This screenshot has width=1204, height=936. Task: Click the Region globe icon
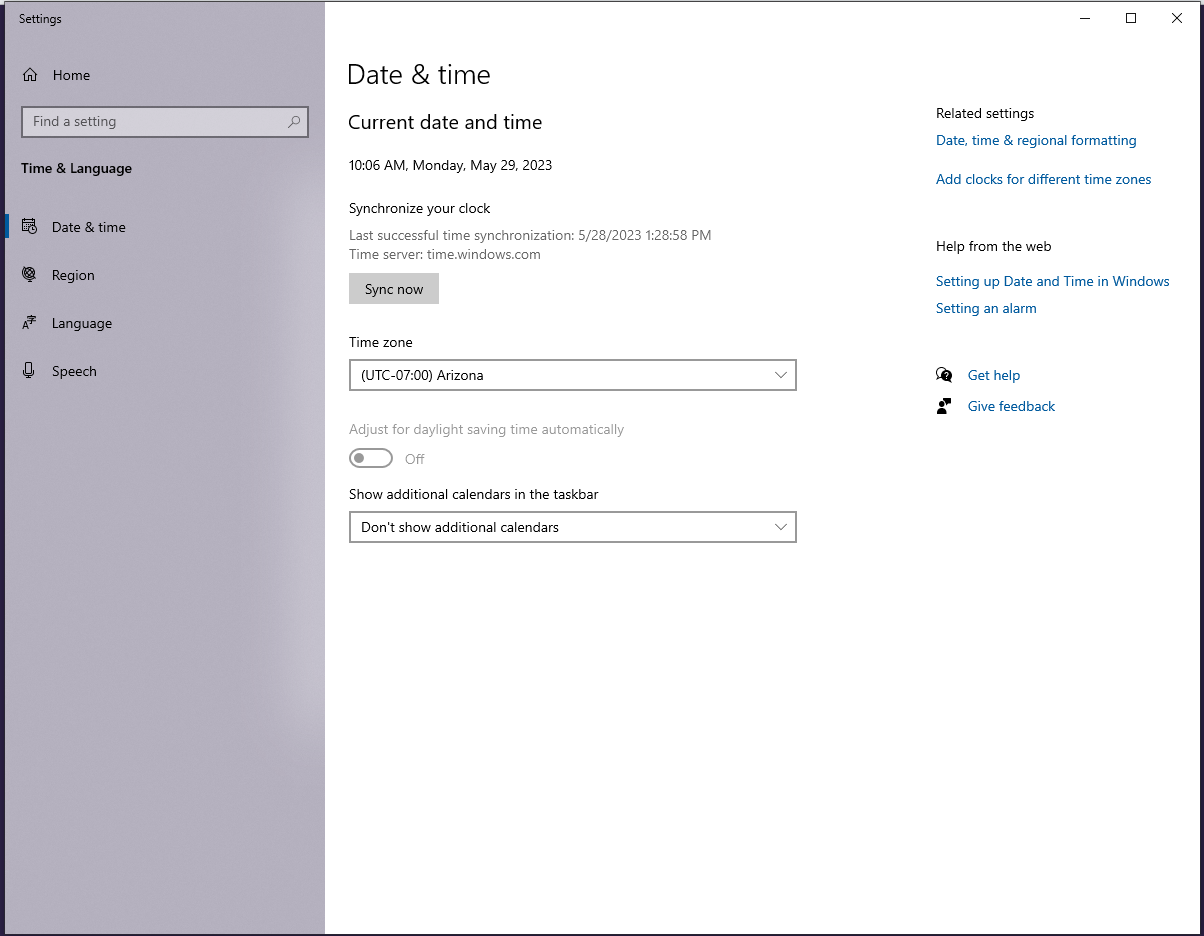click(30, 275)
